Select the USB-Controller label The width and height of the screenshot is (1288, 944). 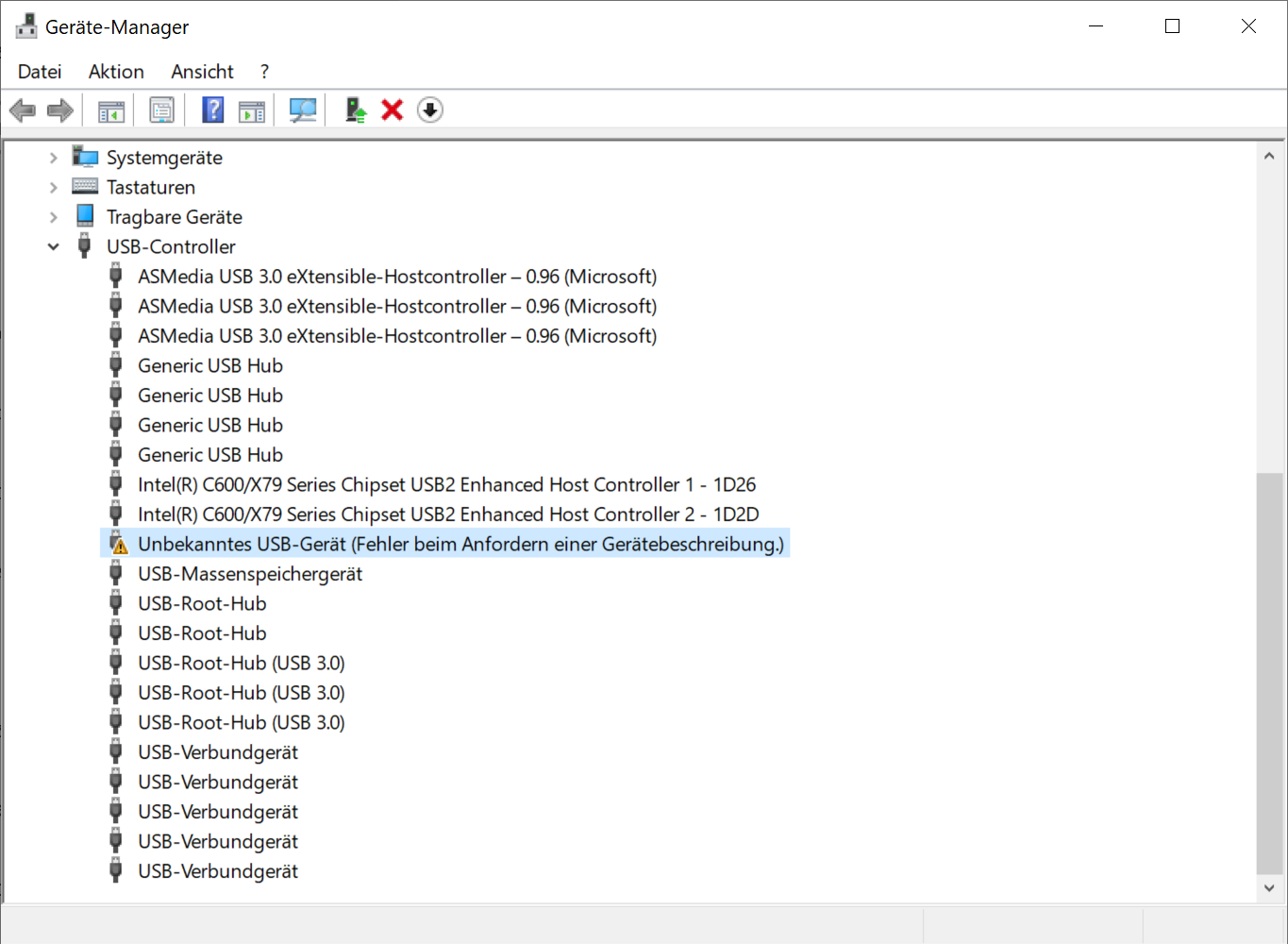[171, 246]
